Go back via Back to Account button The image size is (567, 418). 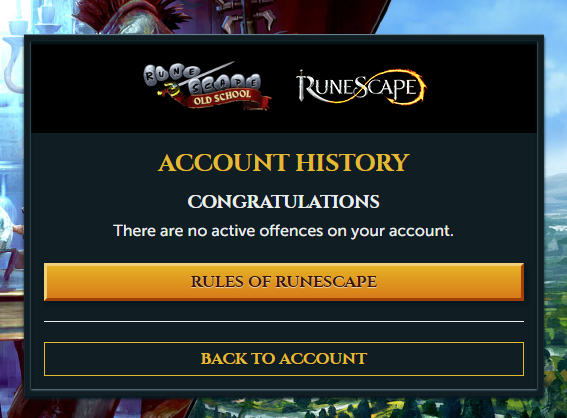[284, 359]
